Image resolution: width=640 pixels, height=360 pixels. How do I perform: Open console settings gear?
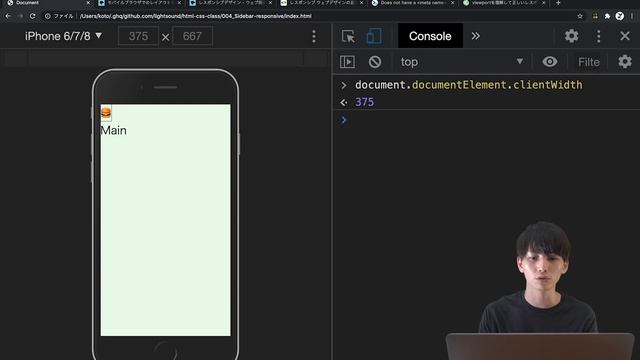pos(624,62)
